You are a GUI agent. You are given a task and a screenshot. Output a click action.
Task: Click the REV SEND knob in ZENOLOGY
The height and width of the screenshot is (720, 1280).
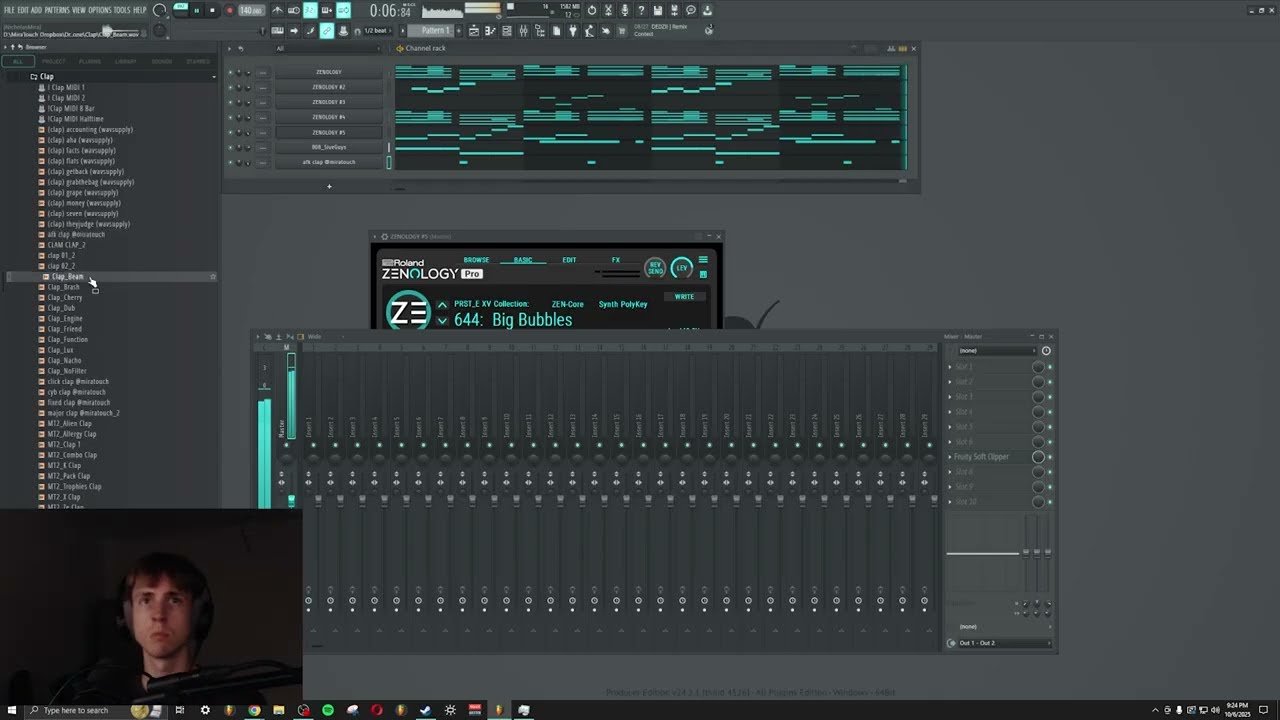[x=655, y=268]
